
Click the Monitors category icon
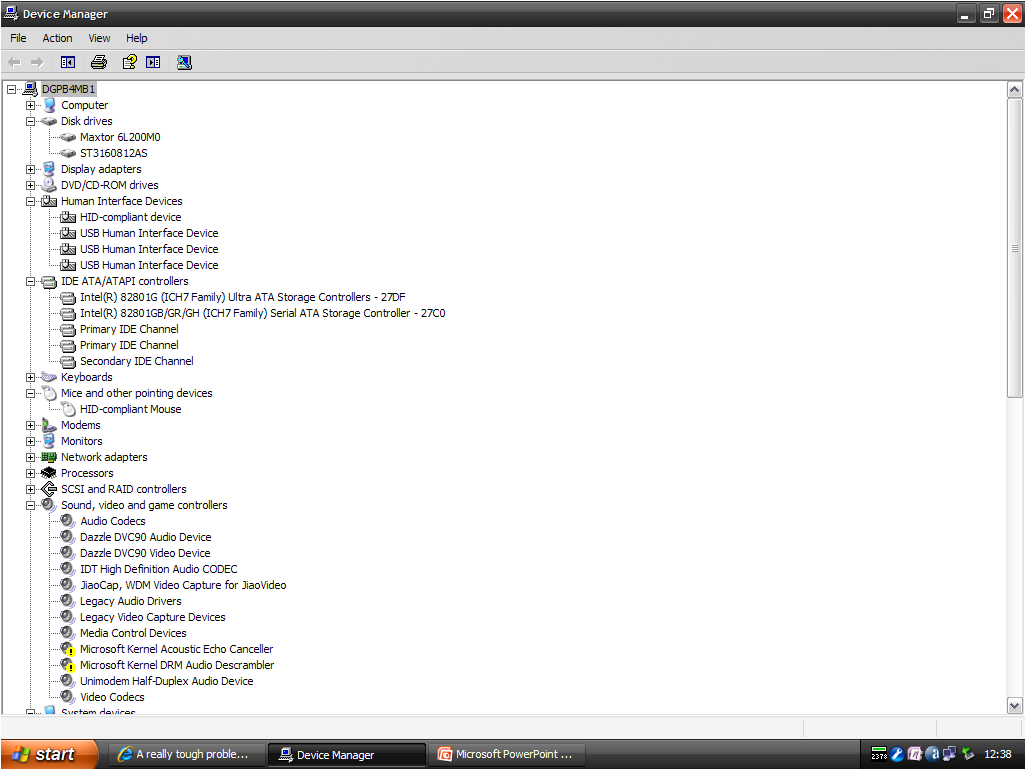pyautogui.click(x=49, y=441)
